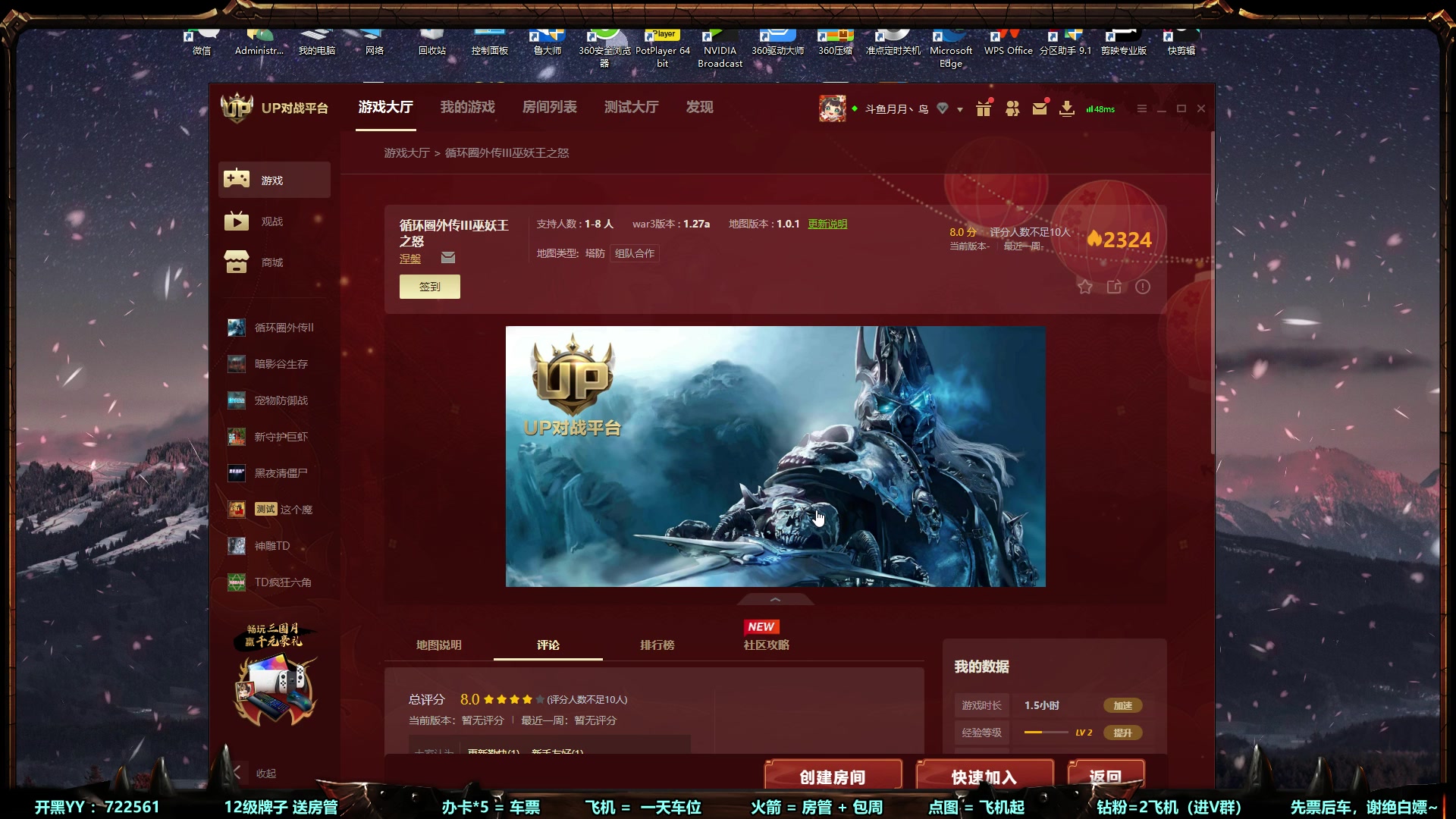Screen dimensions: 1456x819
Task: Favorite the map with star icon
Action: coord(1085,287)
